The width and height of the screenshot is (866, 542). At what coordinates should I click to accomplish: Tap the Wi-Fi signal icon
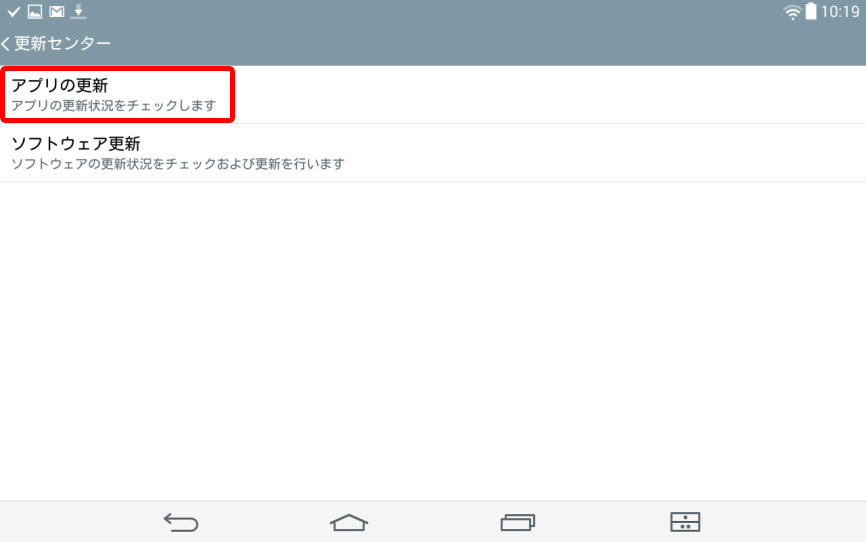[x=793, y=12]
